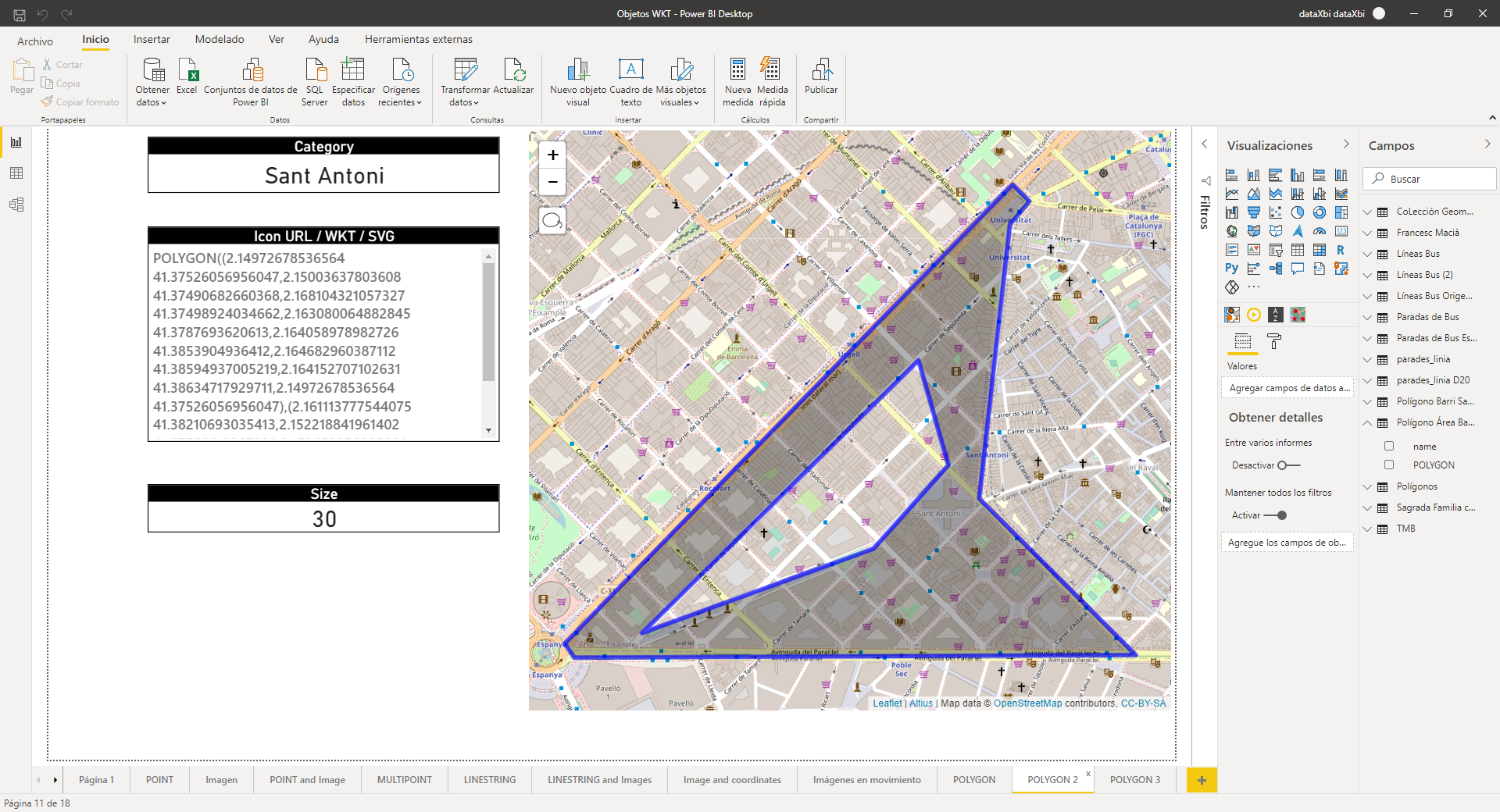Switch to the Data view icon
The height and width of the screenshot is (812, 1500).
coord(16,173)
